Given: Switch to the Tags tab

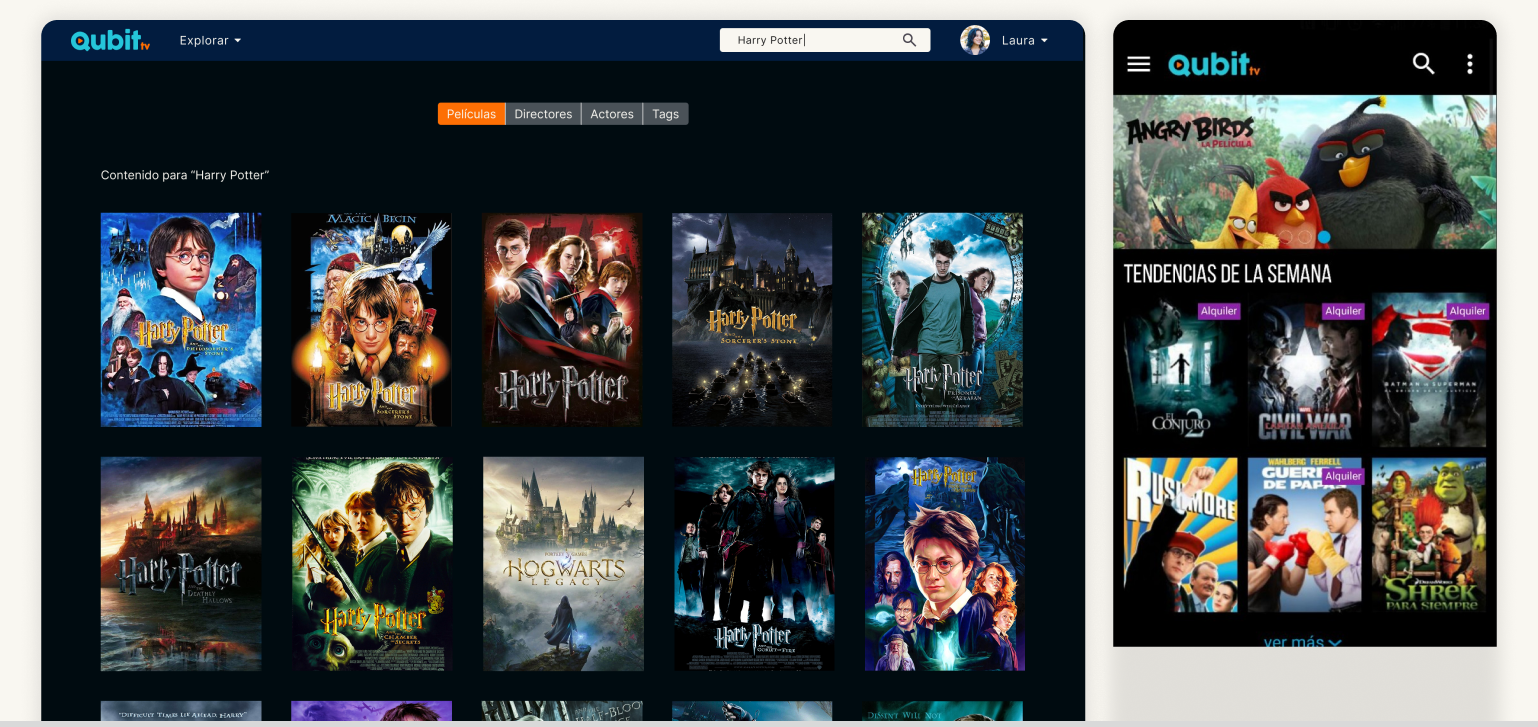Looking at the screenshot, I should coord(665,114).
